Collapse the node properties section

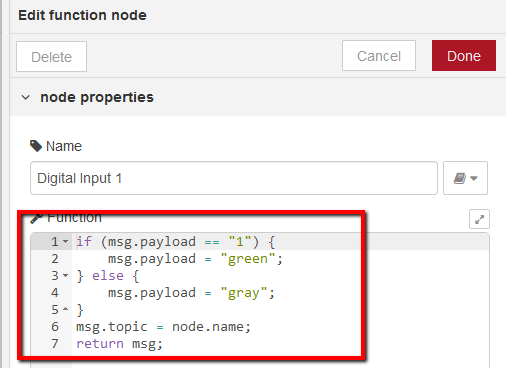click(x=26, y=97)
